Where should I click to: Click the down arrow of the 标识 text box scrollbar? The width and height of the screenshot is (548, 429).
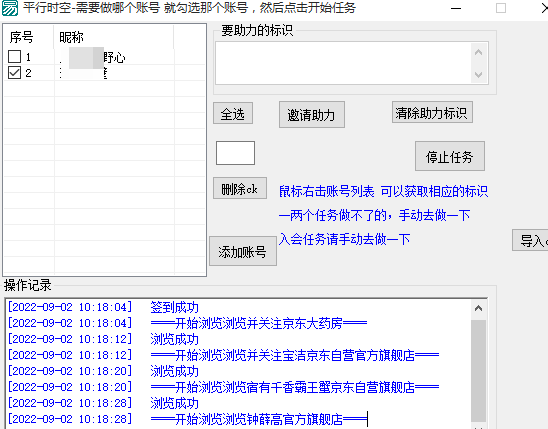pos(479,74)
